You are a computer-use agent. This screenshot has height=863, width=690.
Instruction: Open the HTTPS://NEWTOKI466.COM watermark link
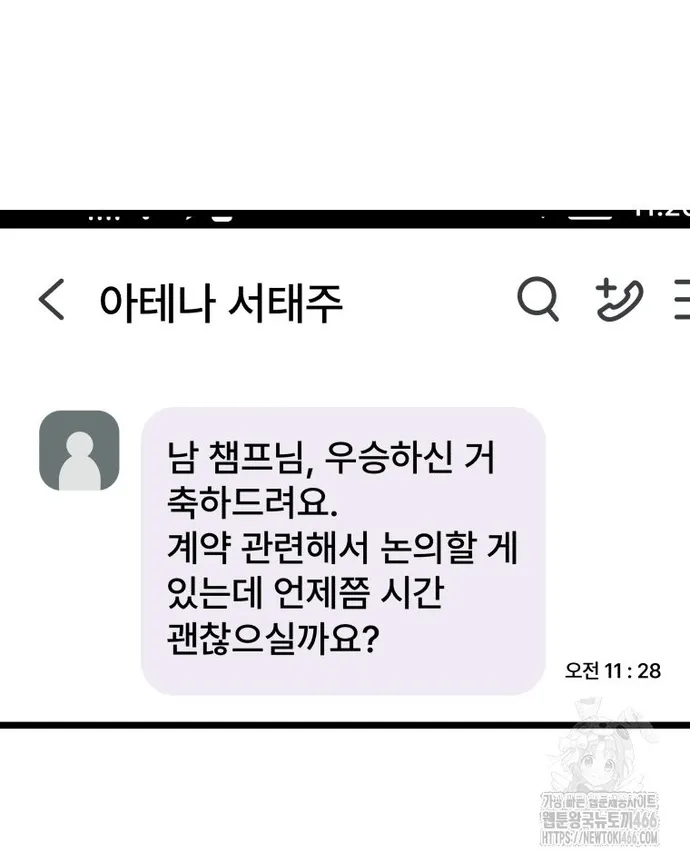[600, 838]
